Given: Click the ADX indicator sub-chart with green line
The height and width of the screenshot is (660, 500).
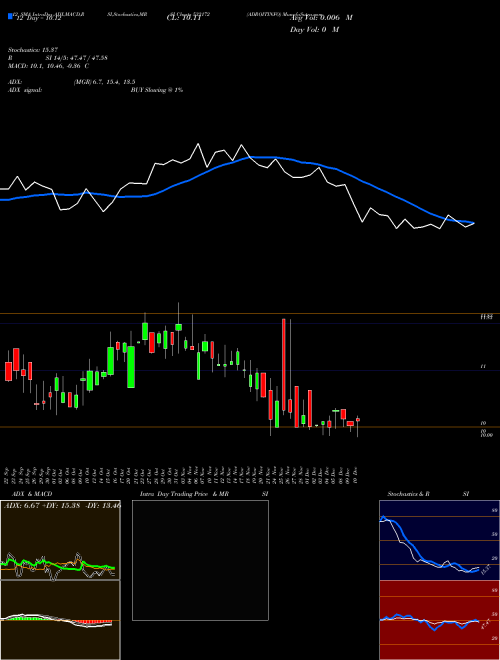Looking at the screenshot, I should pos(60,540).
